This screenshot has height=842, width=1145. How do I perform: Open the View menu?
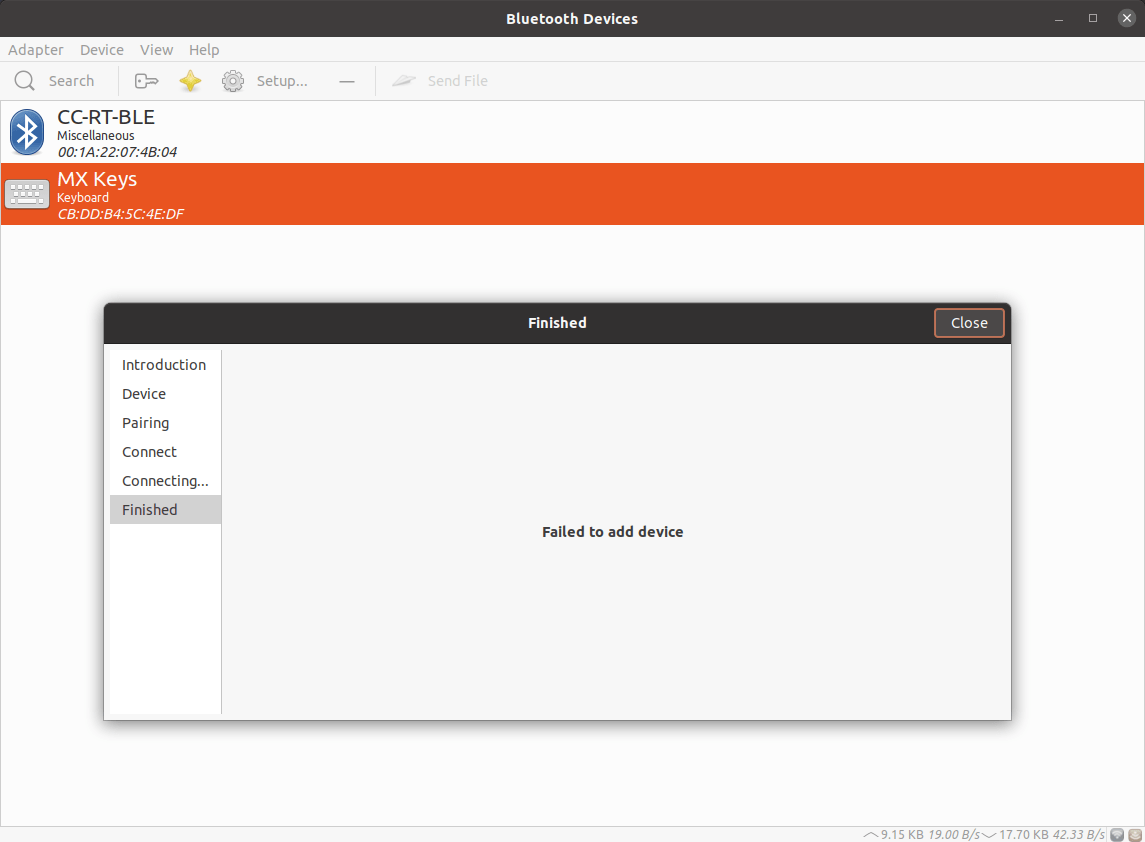[156, 50]
